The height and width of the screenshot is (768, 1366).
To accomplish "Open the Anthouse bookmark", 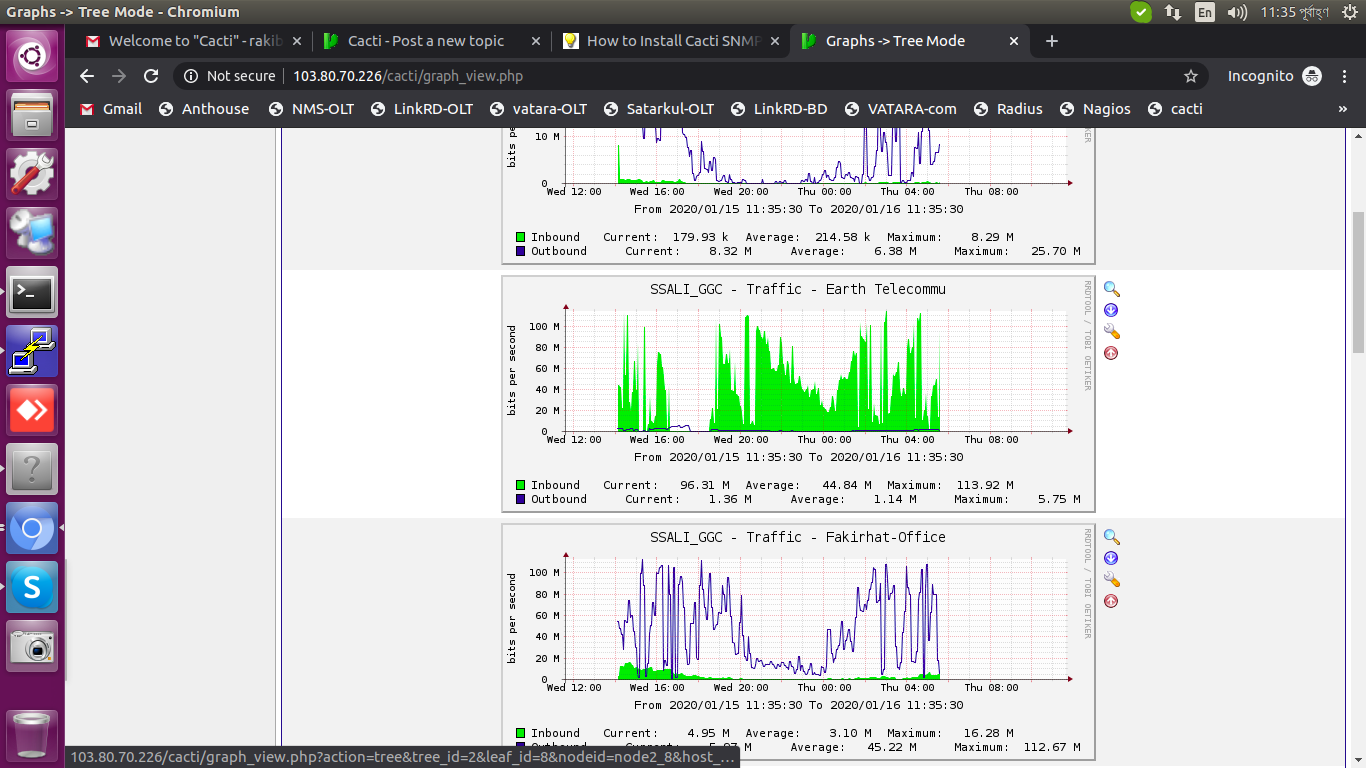I will [204, 109].
